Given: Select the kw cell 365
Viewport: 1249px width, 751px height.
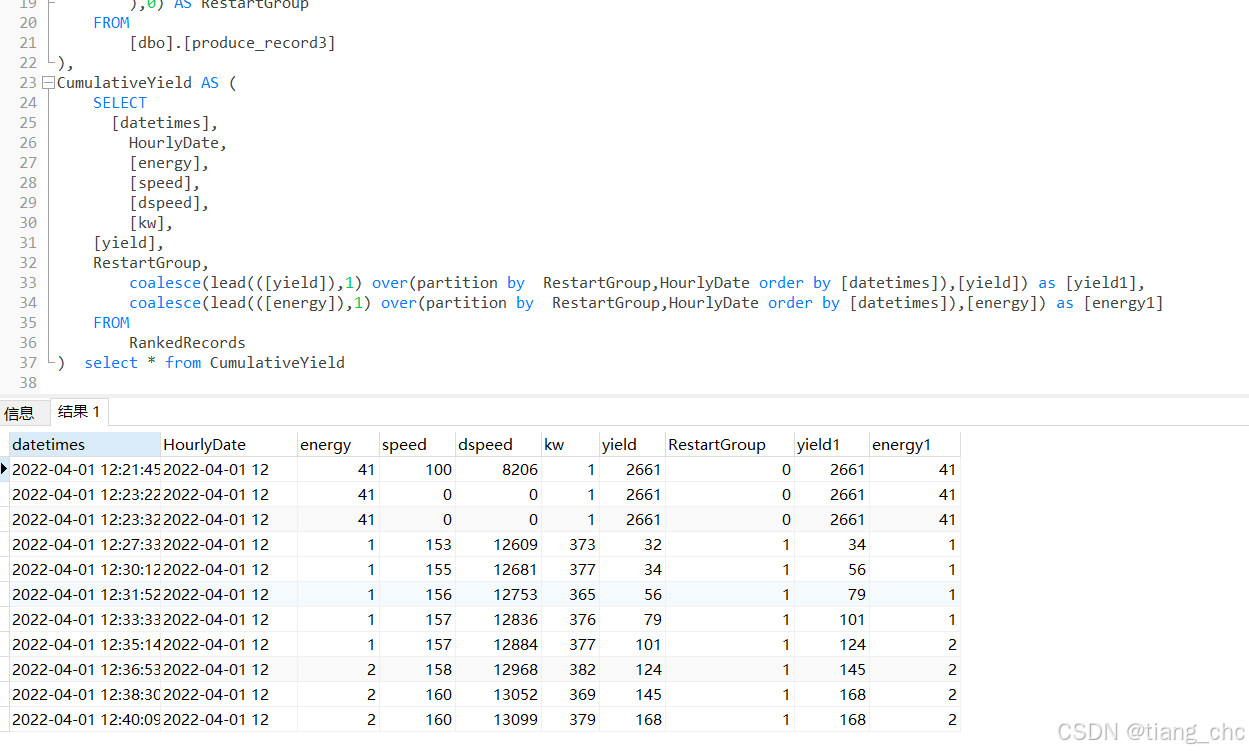Looking at the screenshot, I should pos(570,594).
